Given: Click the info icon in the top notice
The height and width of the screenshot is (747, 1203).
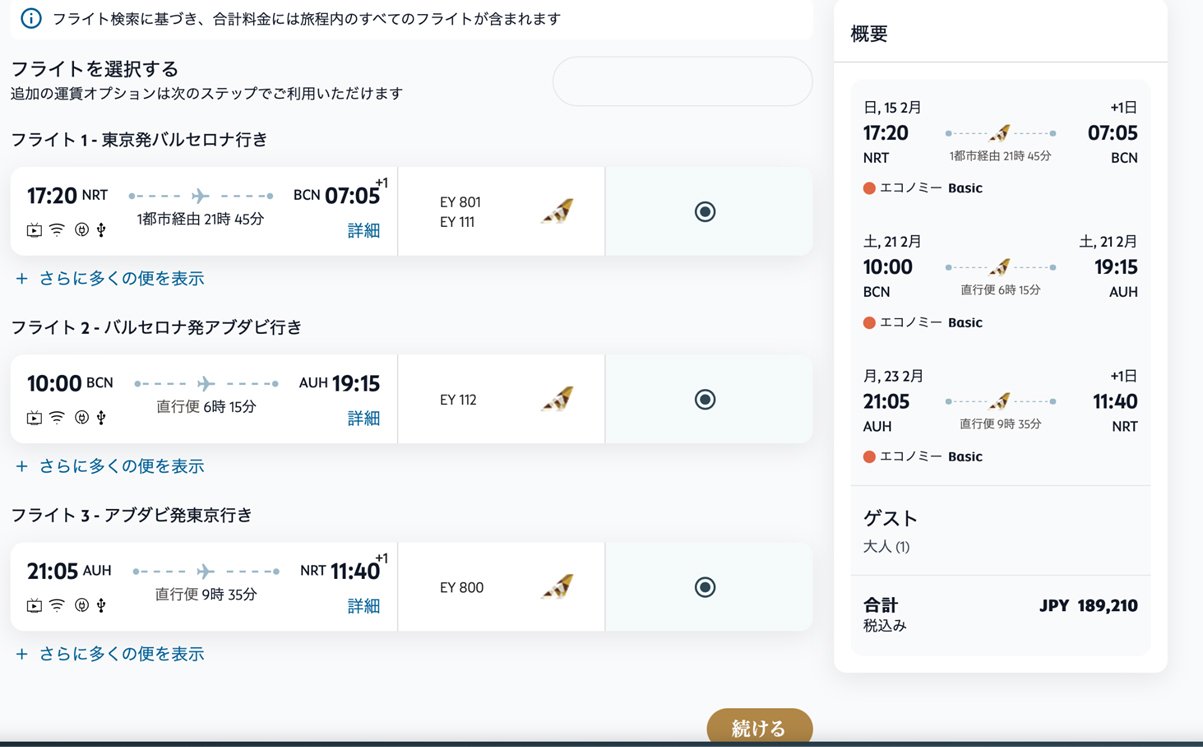Looking at the screenshot, I should (x=31, y=18).
